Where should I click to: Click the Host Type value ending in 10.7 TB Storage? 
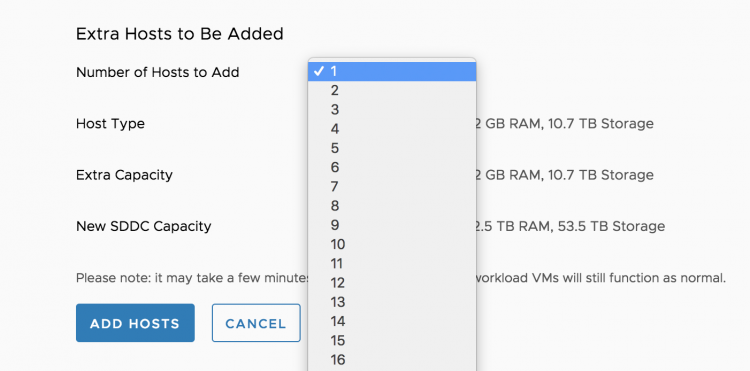564,124
